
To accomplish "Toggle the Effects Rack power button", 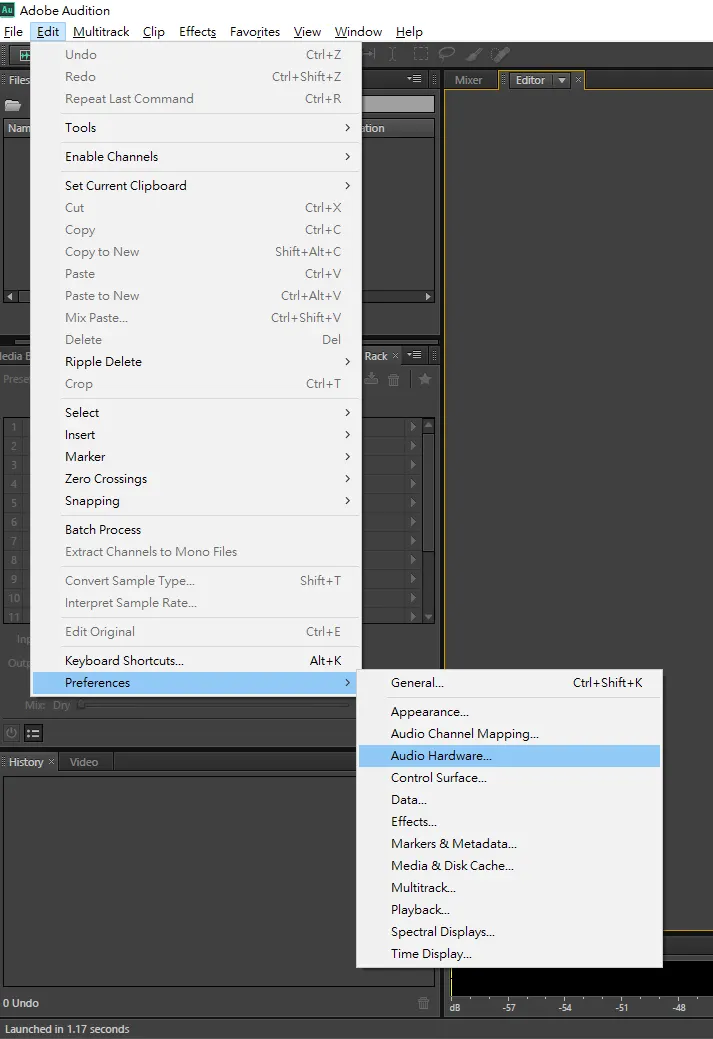I will point(11,733).
